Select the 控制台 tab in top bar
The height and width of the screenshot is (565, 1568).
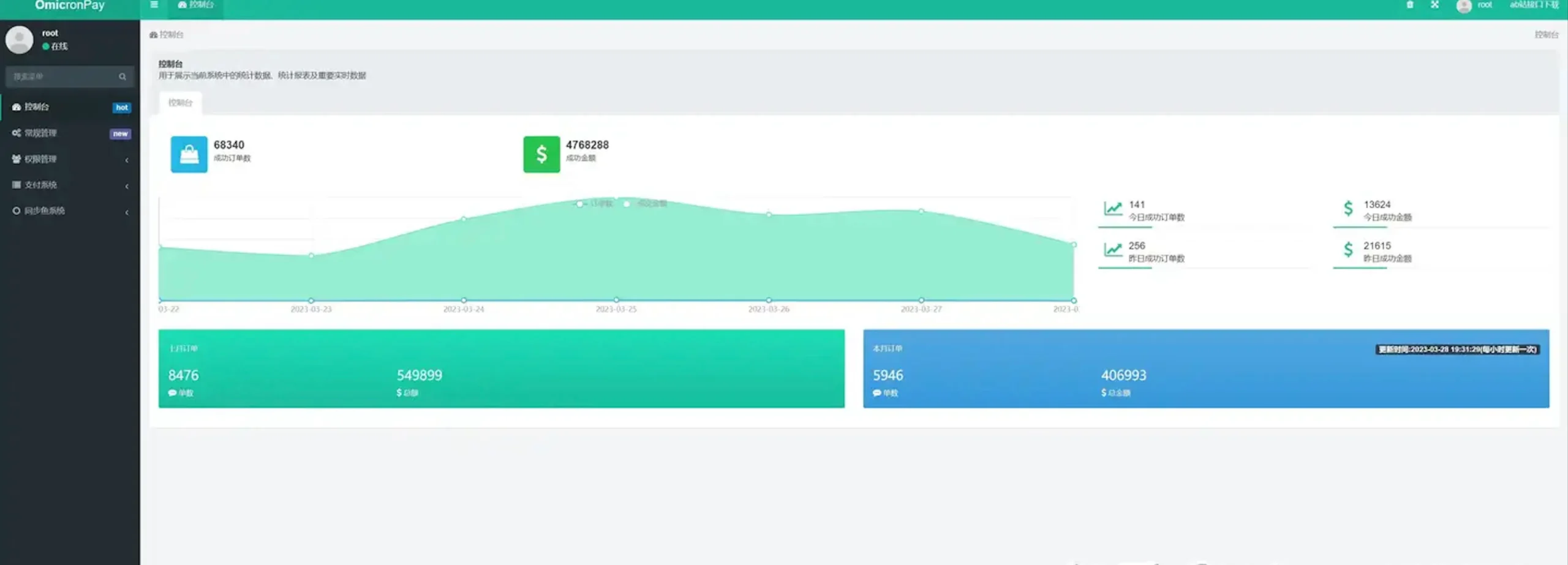click(195, 5)
